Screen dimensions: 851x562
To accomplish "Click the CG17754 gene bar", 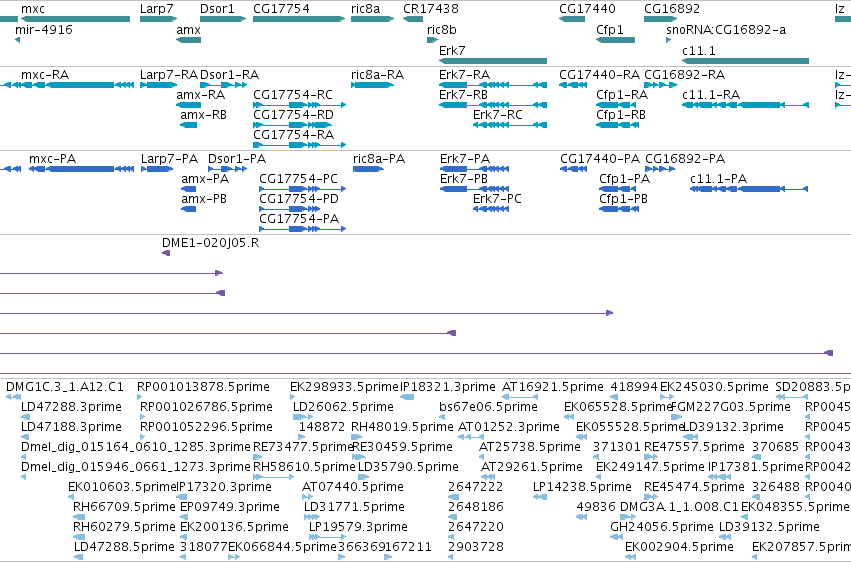I will pos(299,19).
